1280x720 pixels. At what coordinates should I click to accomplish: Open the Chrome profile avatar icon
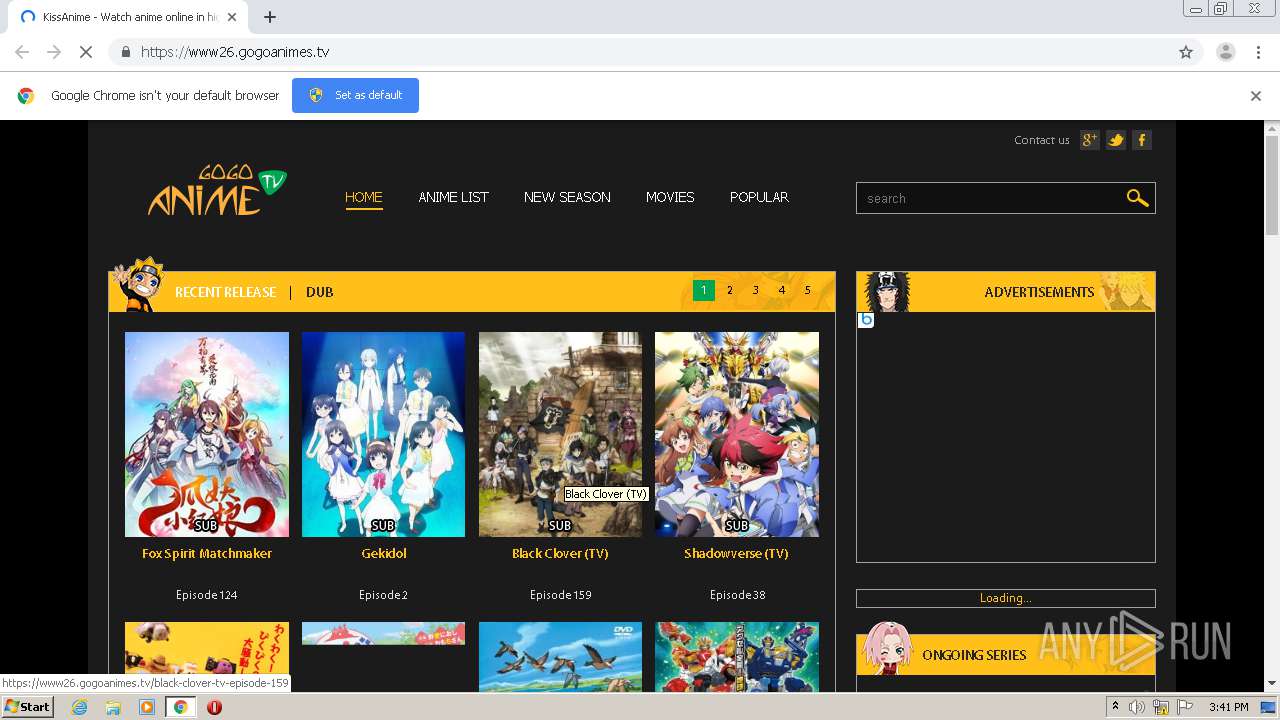pyautogui.click(x=1225, y=52)
